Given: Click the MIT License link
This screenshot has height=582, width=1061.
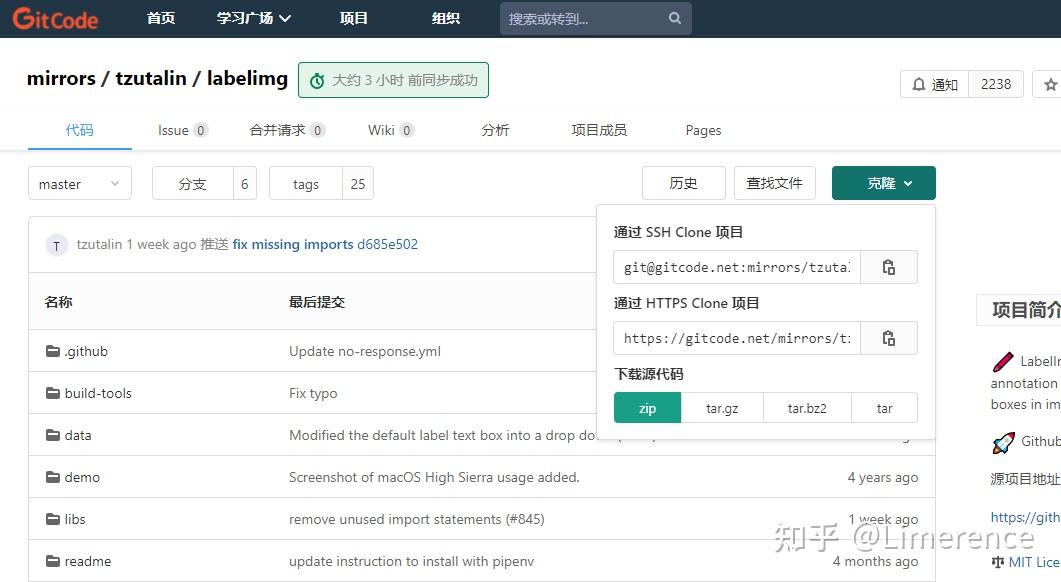Looking at the screenshot, I should (1034, 562).
